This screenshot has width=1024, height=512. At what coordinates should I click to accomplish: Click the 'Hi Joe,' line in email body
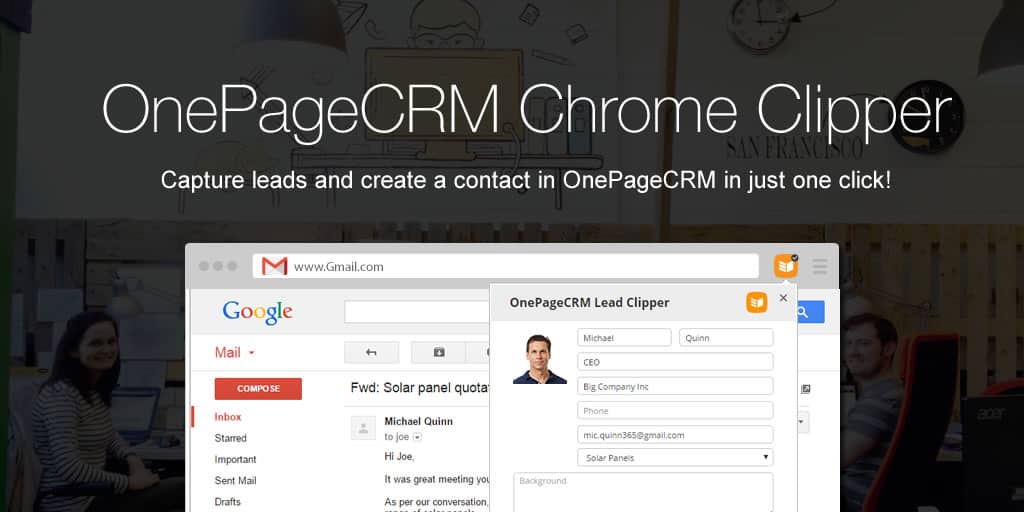point(399,456)
